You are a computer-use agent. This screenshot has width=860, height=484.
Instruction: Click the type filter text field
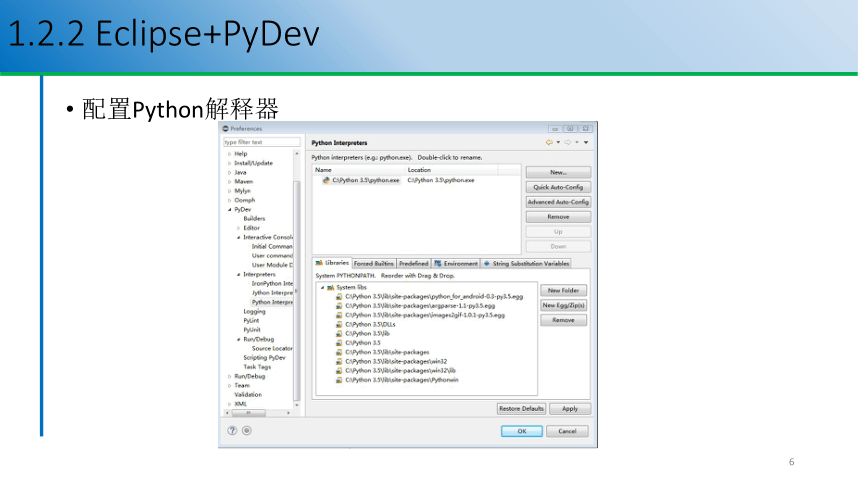pos(262,142)
